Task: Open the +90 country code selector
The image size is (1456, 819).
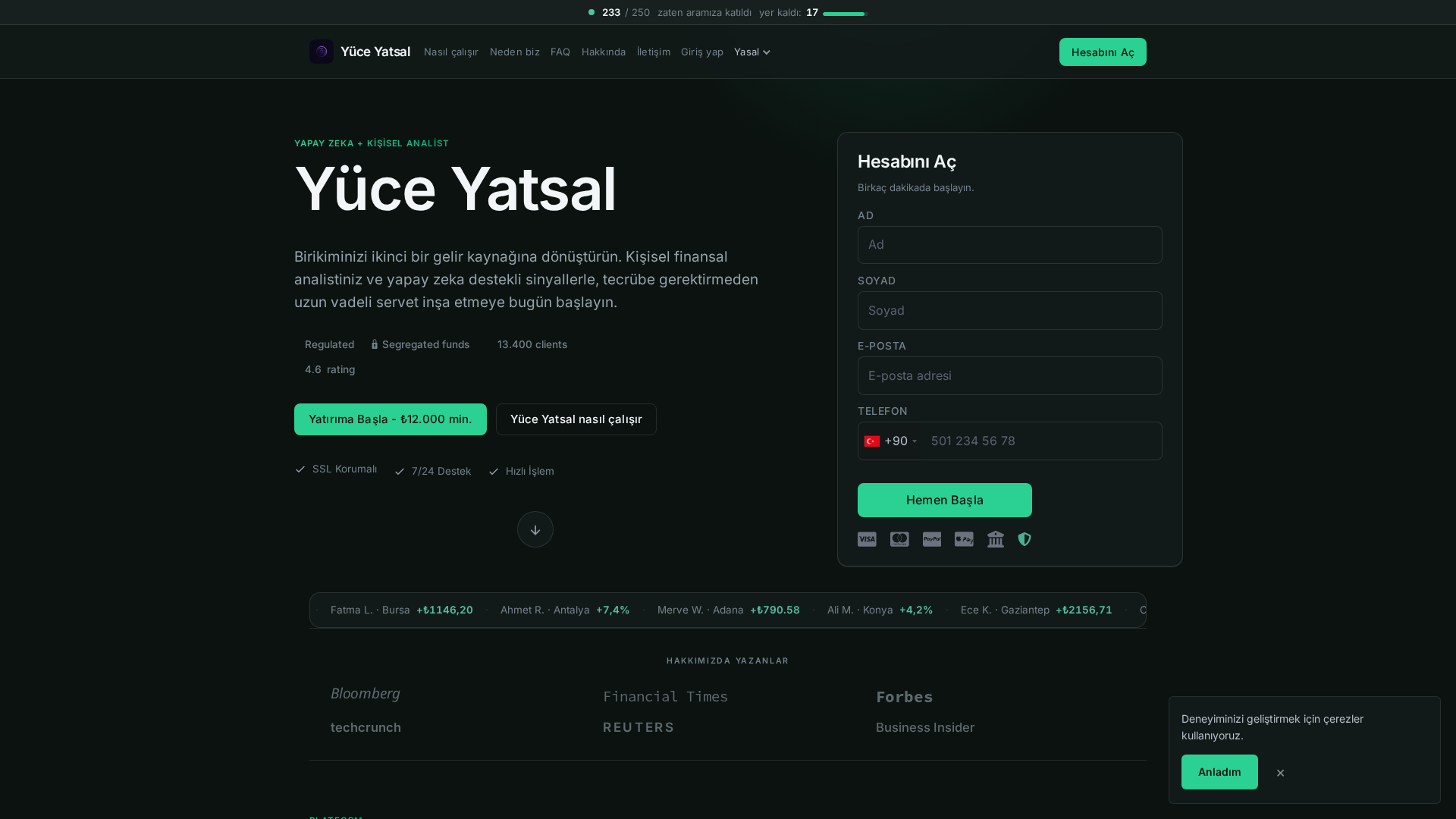Action: click(x=891, y=441)
